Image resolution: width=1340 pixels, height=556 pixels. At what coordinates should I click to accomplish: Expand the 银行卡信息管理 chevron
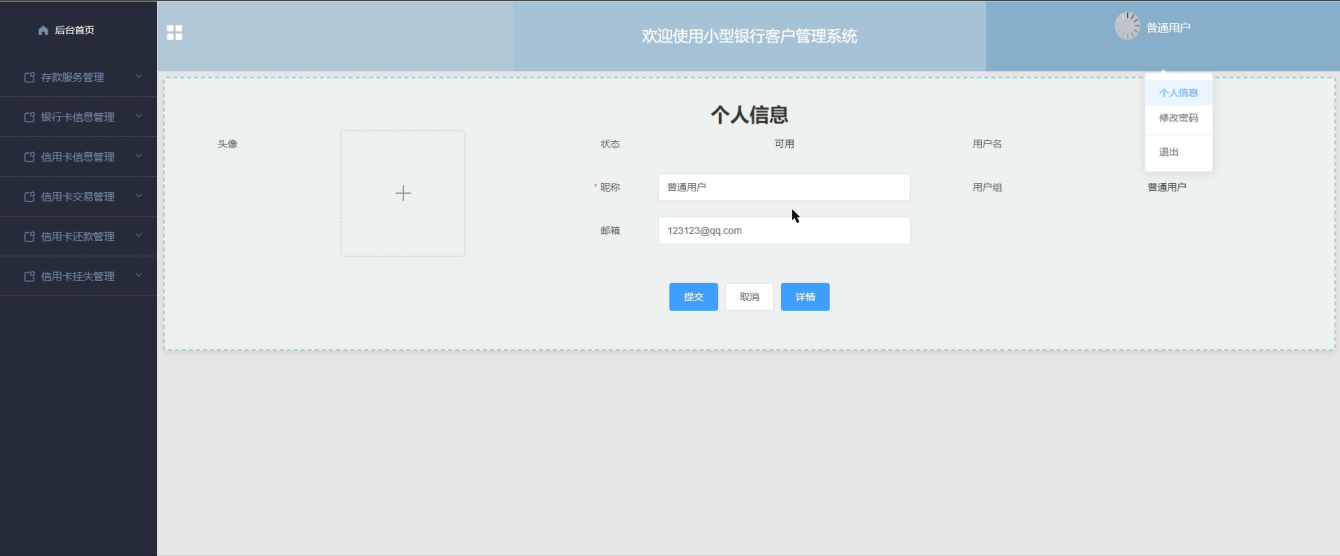139,116
